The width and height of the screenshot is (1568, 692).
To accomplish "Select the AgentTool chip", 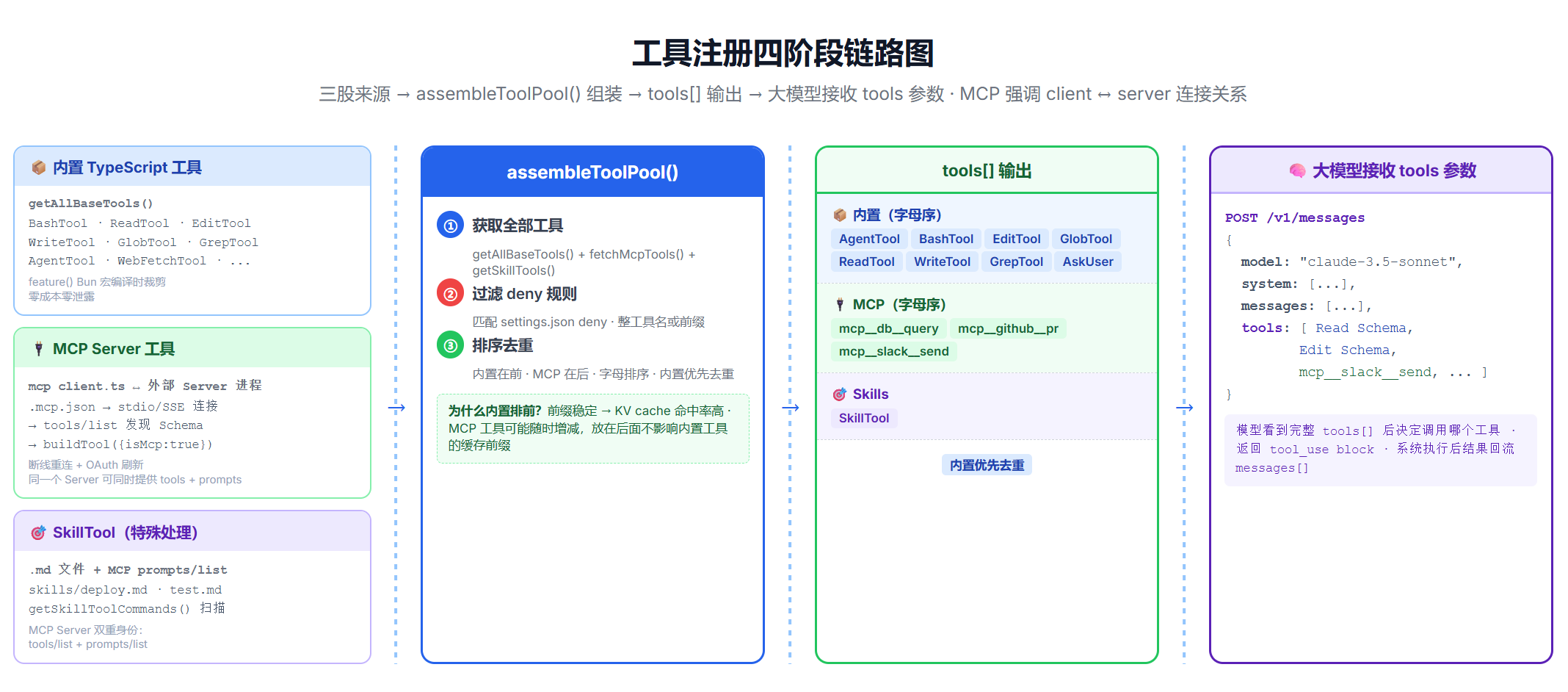I will tap(869, 239).
